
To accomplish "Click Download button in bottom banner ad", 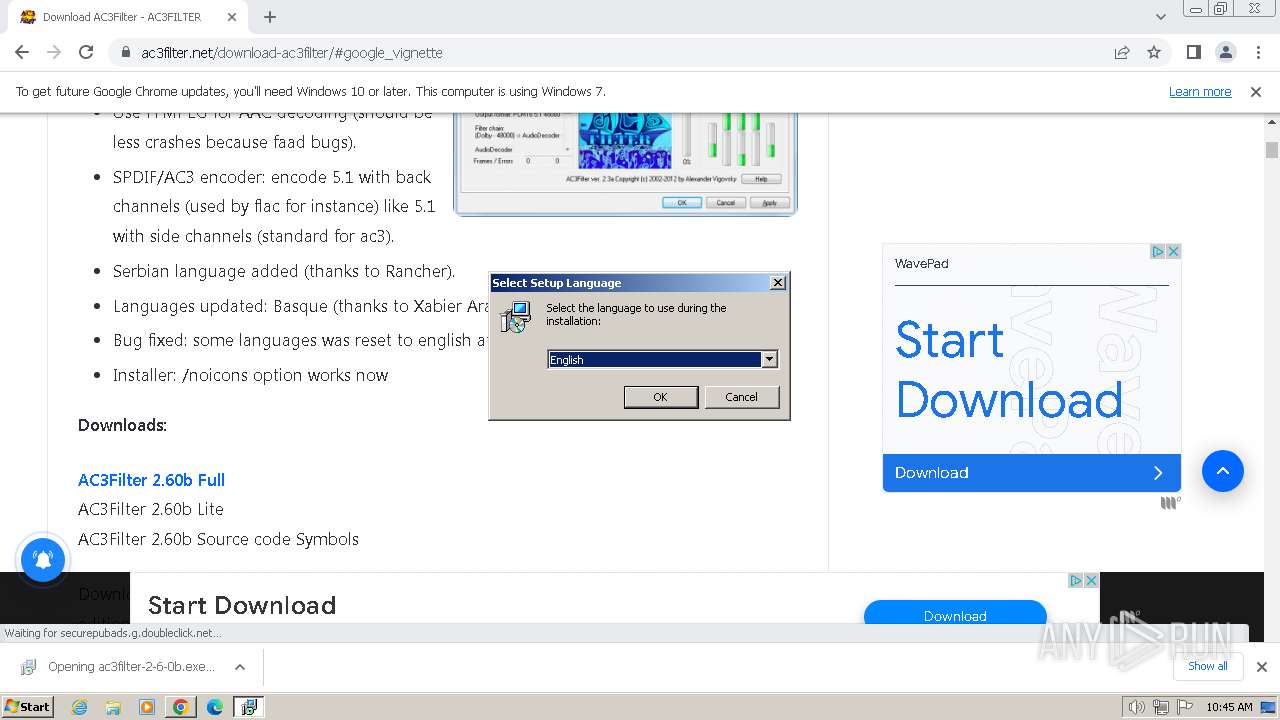I will point(955,612).
